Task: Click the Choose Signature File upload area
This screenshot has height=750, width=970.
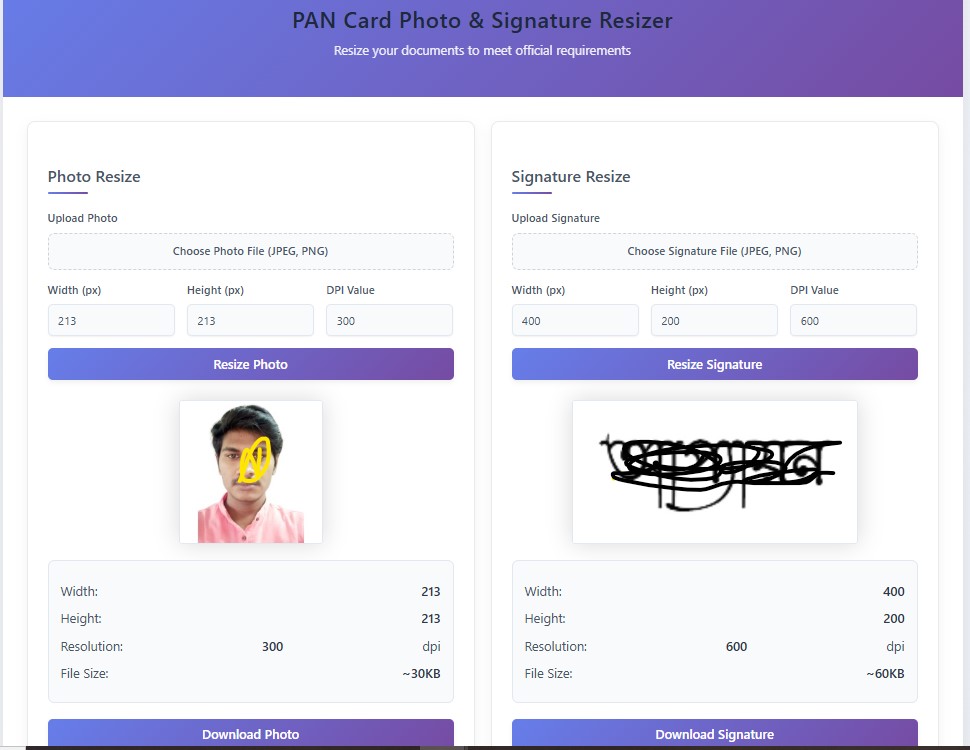Action: 714,252
